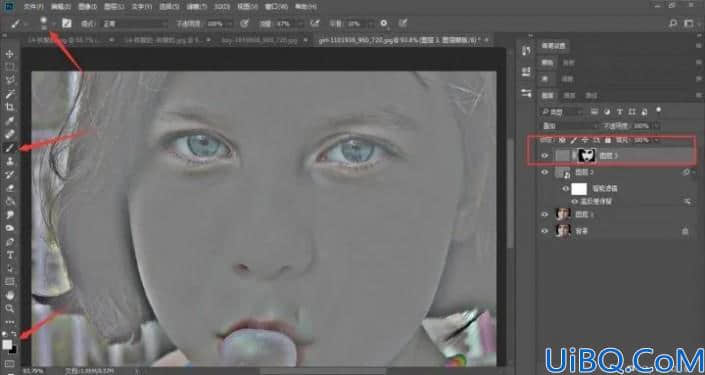Open brush opacity dropdown arrow

pyautogui.click(x=229, y=24)
